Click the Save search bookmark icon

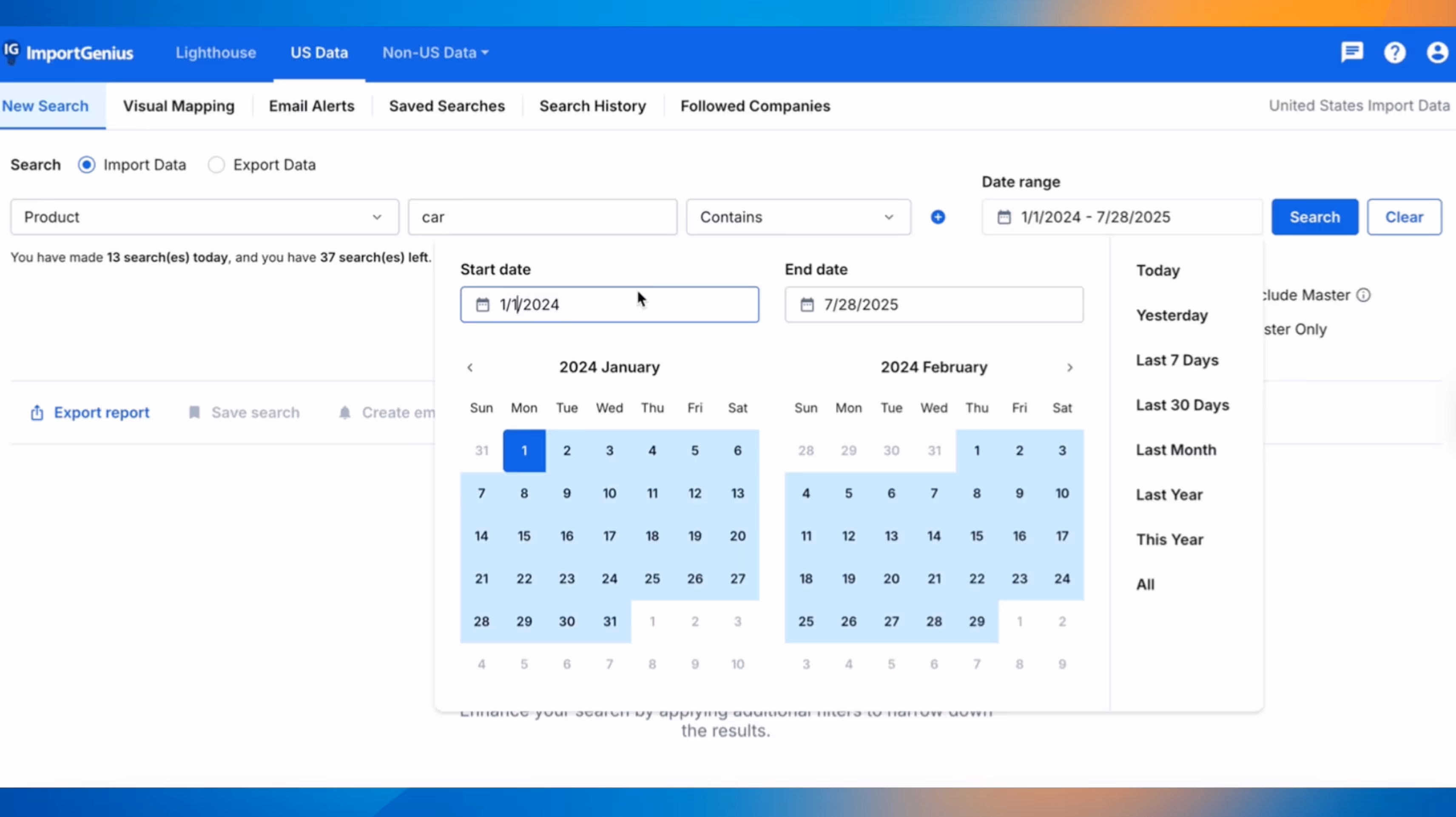(x=194, y=412)
